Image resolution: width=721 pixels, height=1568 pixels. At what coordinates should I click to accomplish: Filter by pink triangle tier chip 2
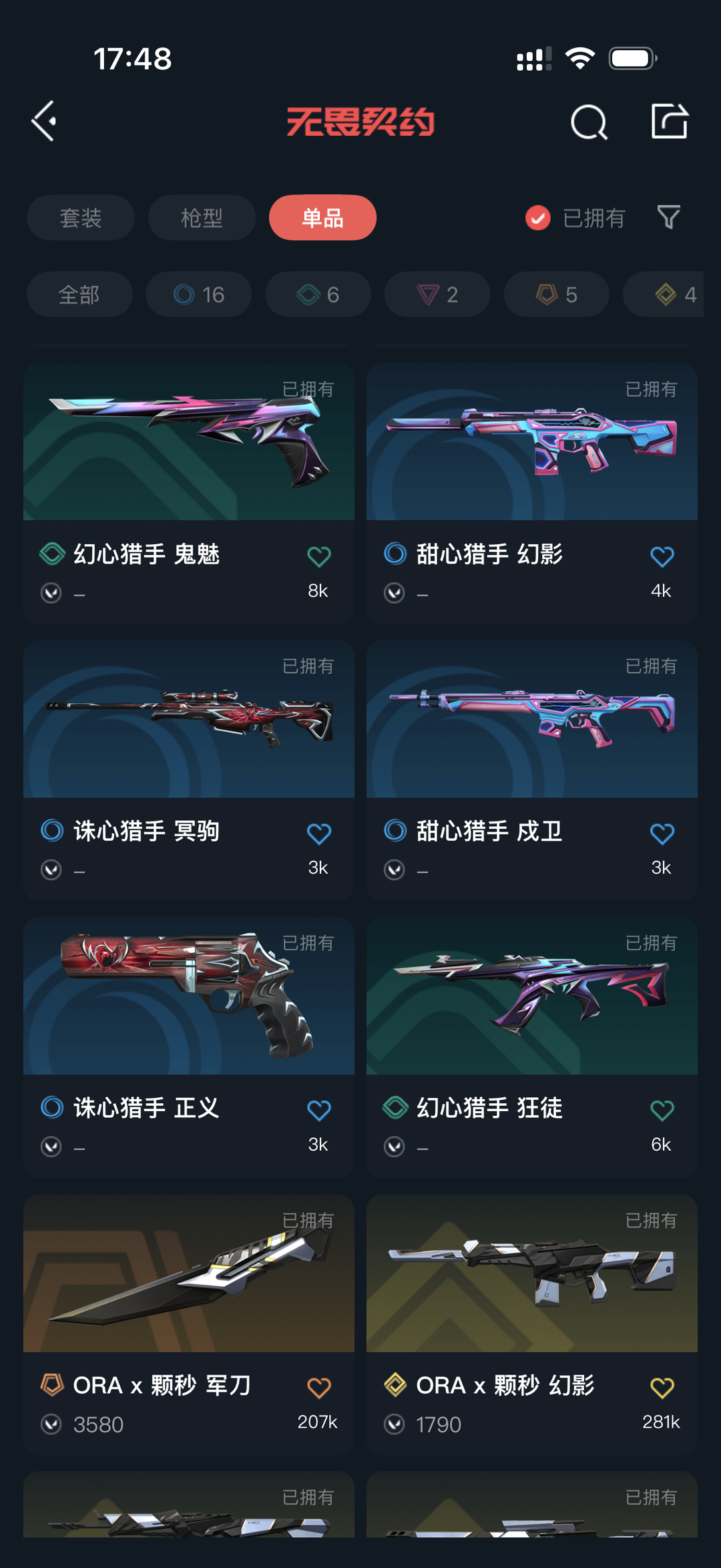coord(437,295)
